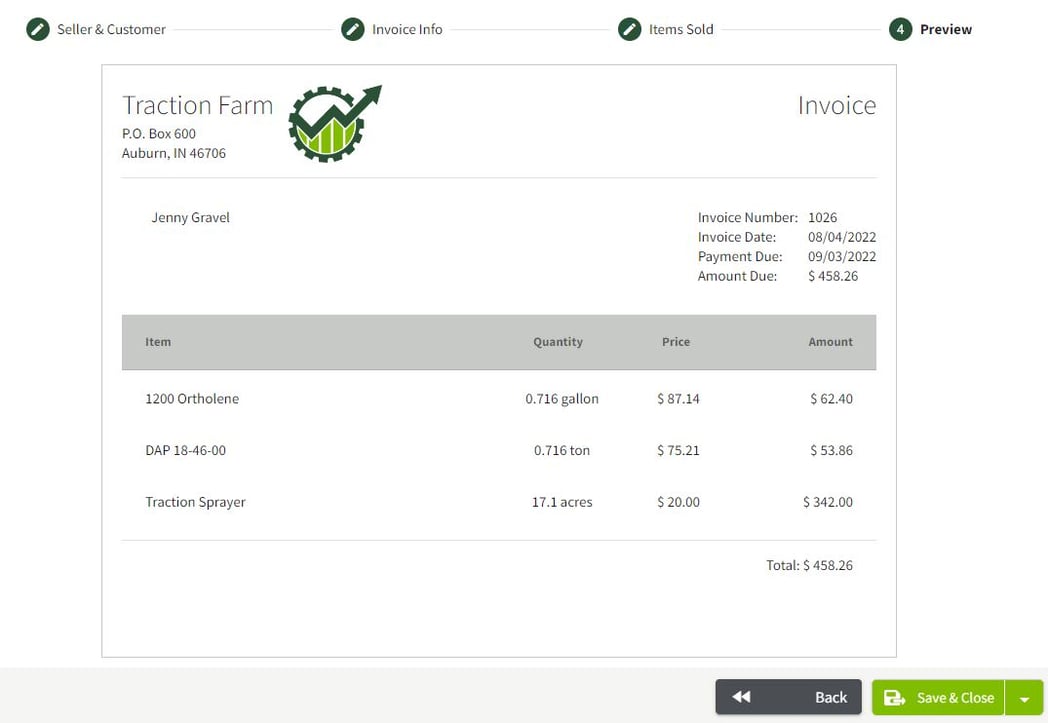1048x723 pixels.
Task: Click the Traction Sprayer line item
Action: [195, 501]
